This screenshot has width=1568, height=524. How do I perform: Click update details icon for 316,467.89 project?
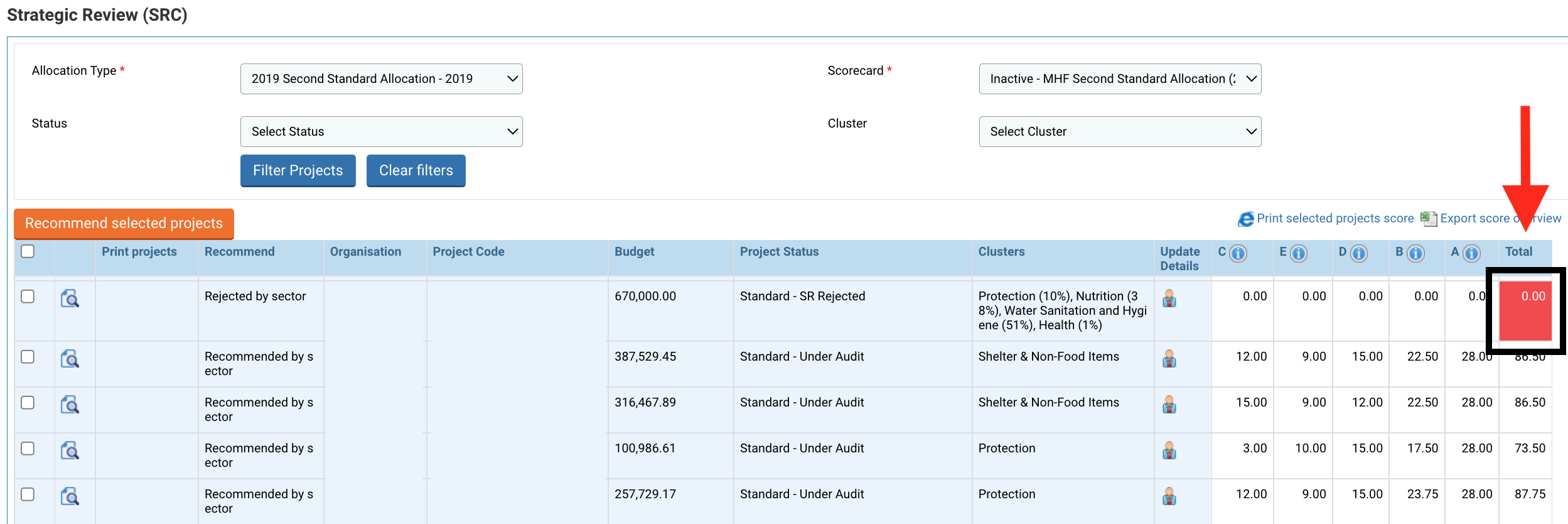(1169, 404)
